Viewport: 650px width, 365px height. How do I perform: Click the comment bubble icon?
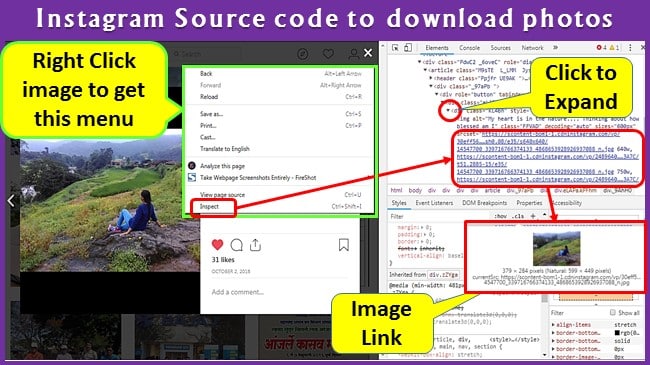tap(236, 245)
